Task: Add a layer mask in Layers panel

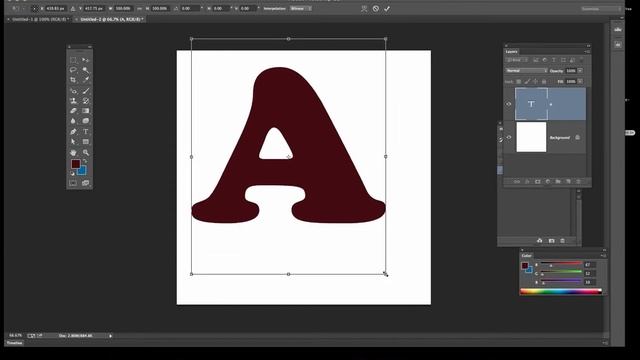Action: click(x=538, y=182)
